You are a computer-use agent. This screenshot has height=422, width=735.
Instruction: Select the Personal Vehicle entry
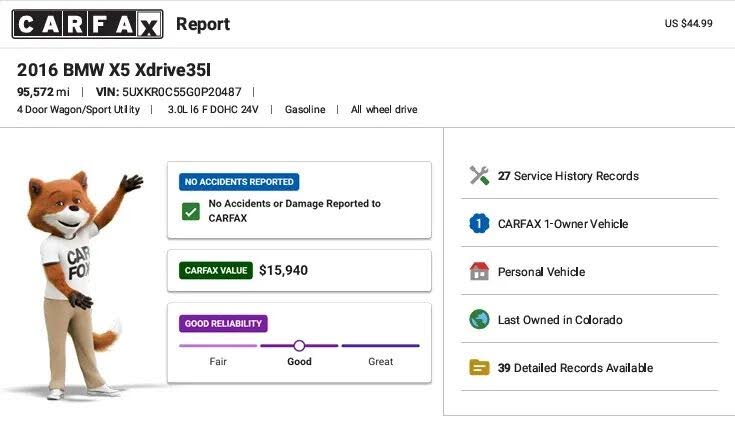[x=589, y=272]
